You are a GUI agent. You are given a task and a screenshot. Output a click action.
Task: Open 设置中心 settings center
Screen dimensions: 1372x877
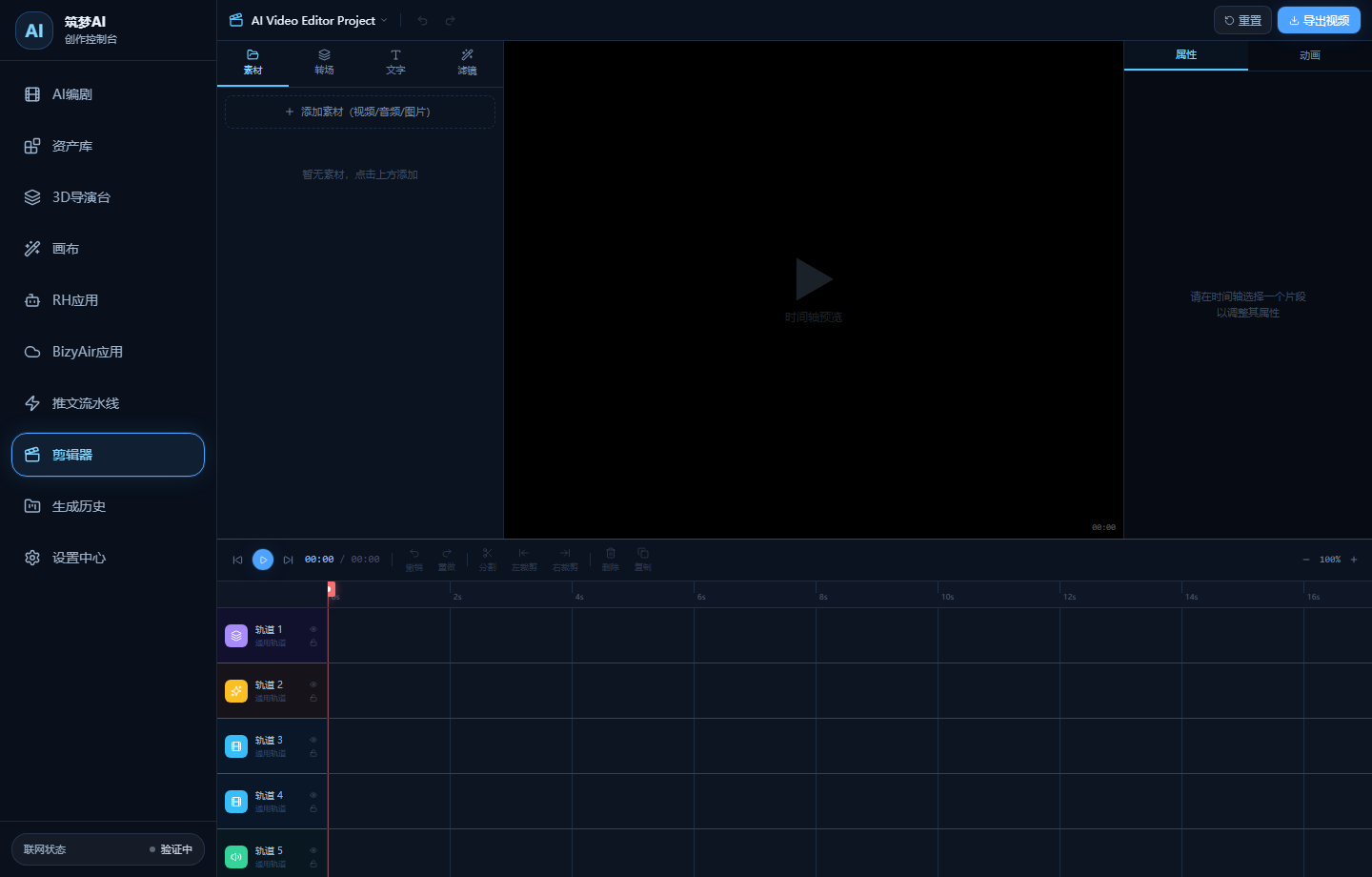[x=108, y=558]
